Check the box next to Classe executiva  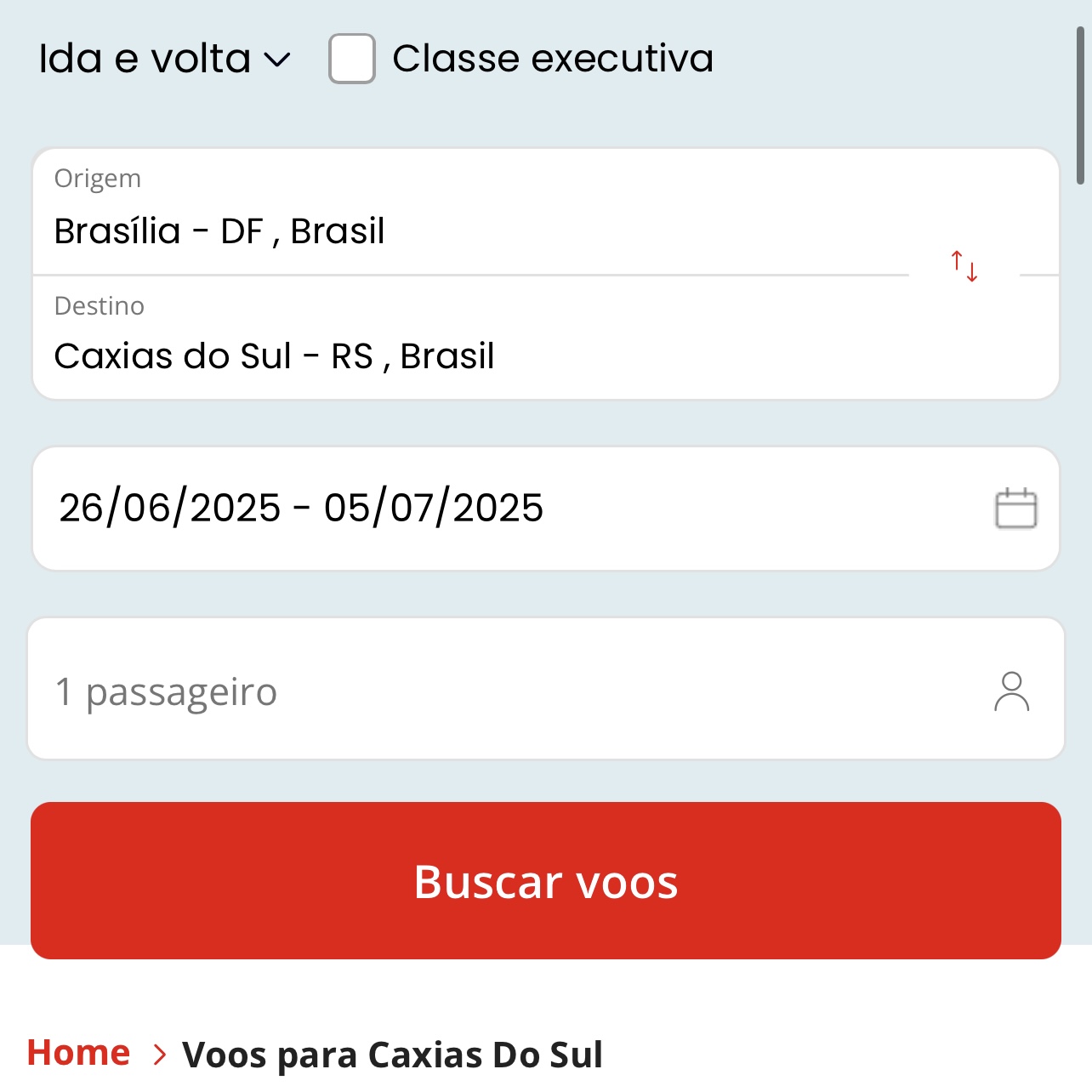[350, 58]
